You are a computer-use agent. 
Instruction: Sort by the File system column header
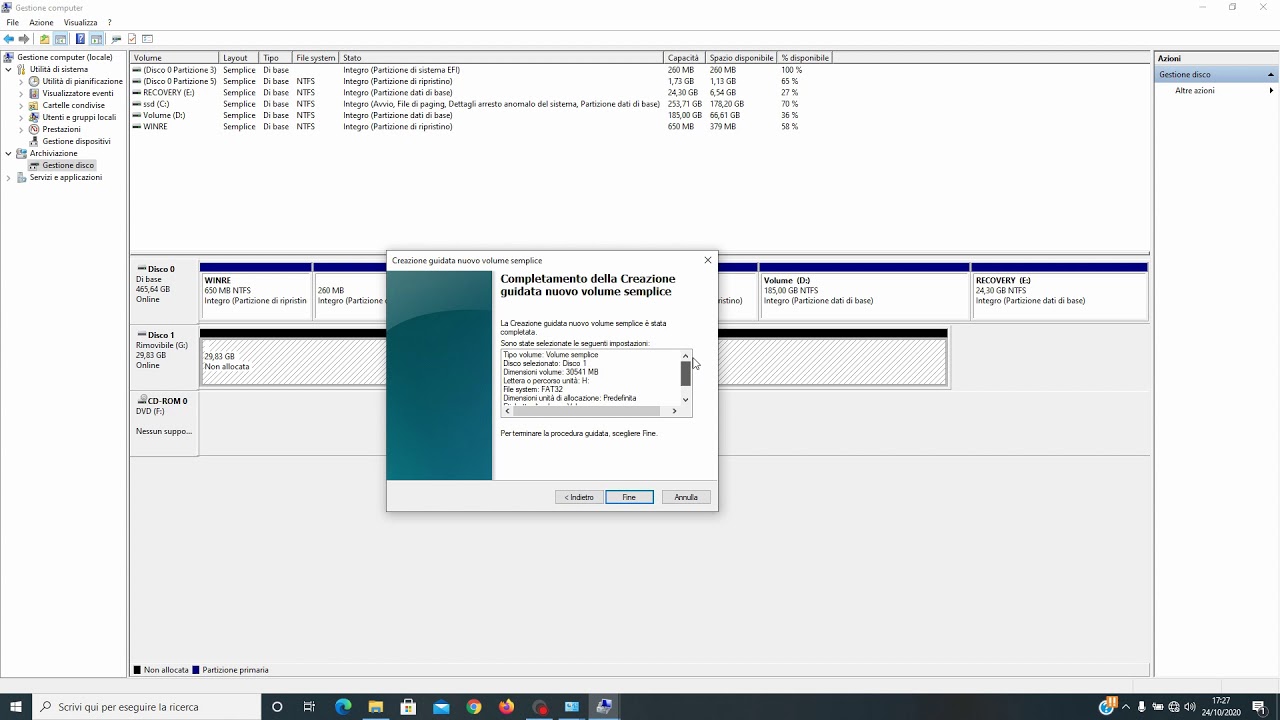(316, 58)
